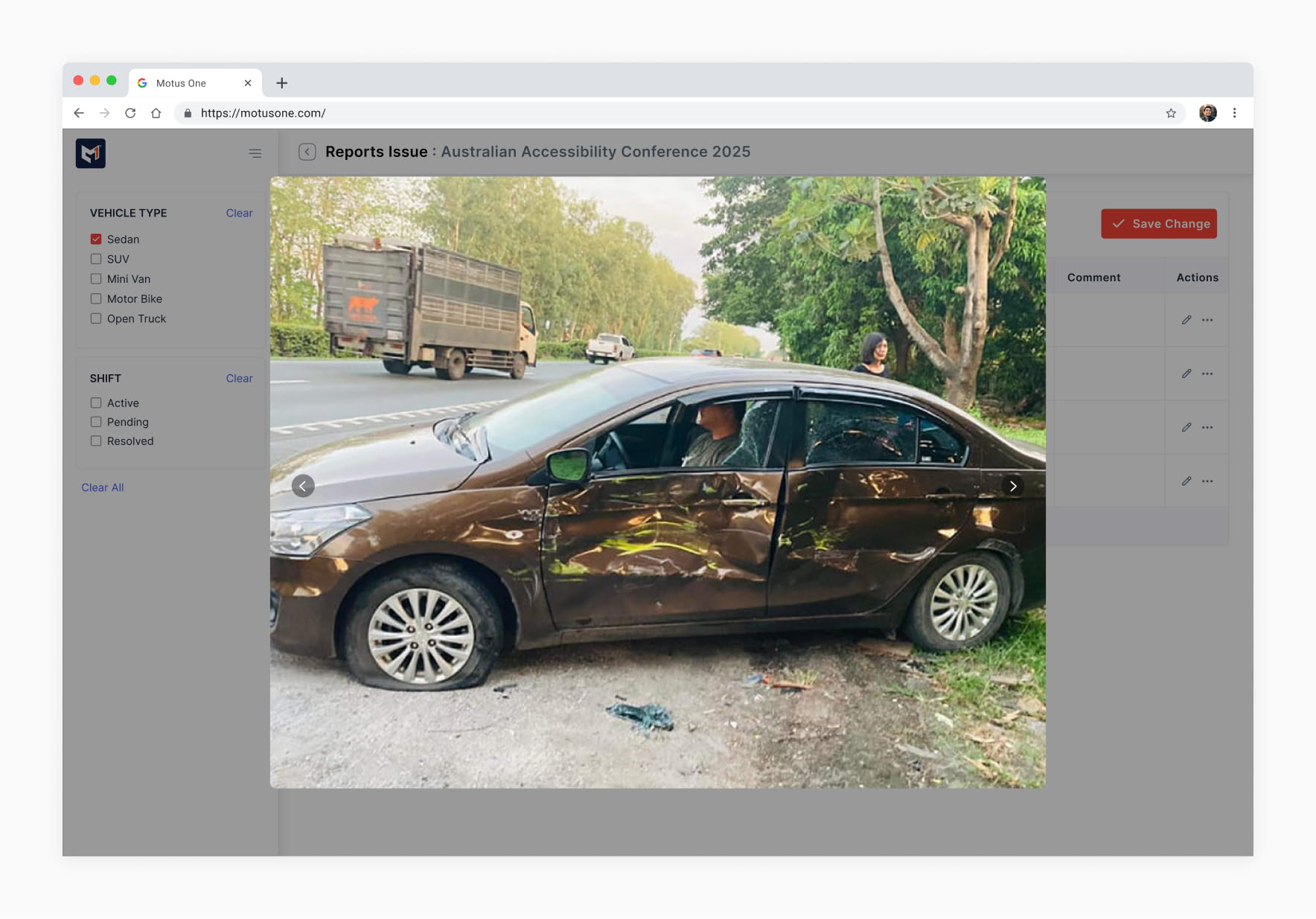Tick the Pending shift checkbox
The height and width of the screenshot is (919, 1316).
pos(96,422)
